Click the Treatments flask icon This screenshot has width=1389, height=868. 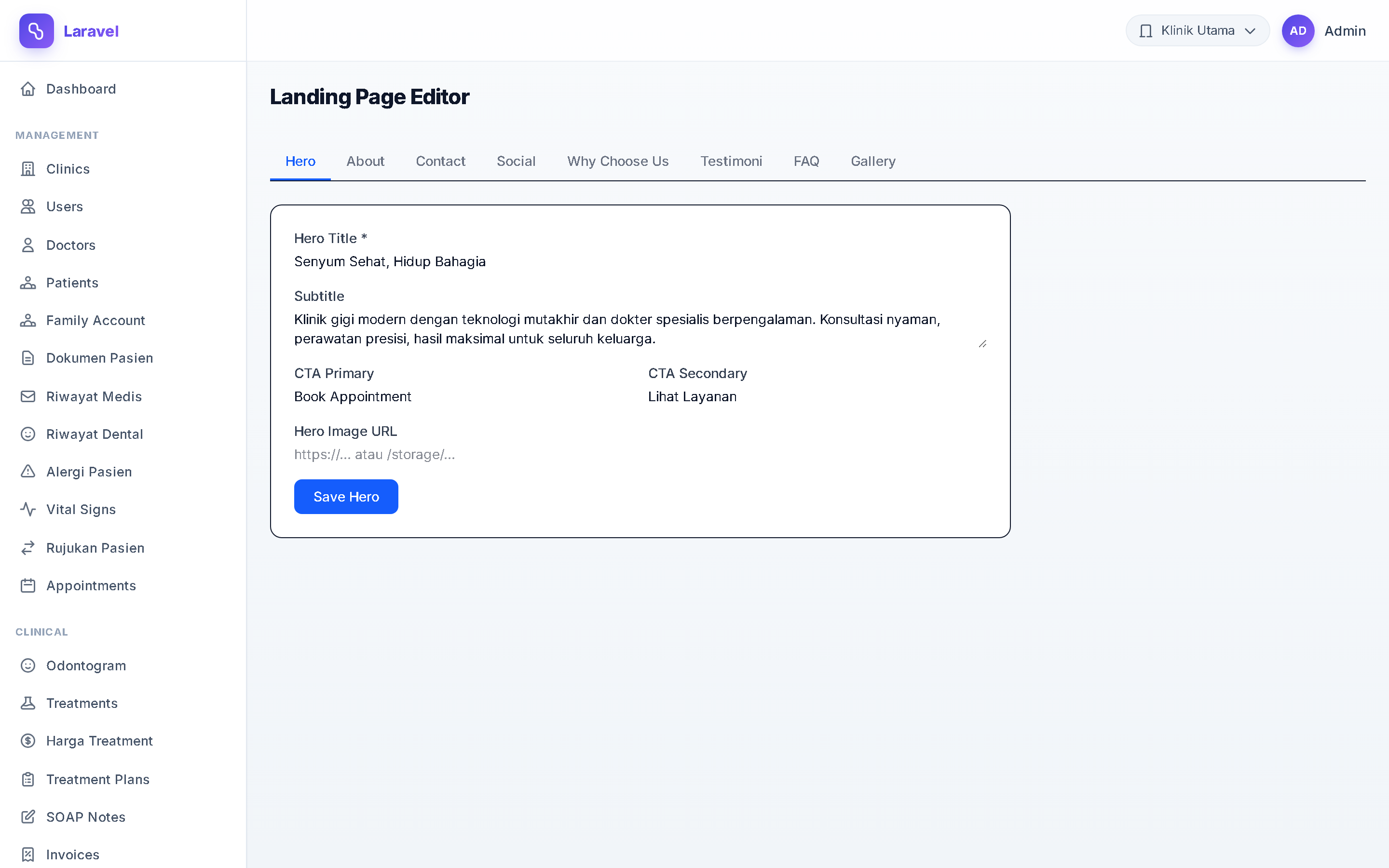28,703
